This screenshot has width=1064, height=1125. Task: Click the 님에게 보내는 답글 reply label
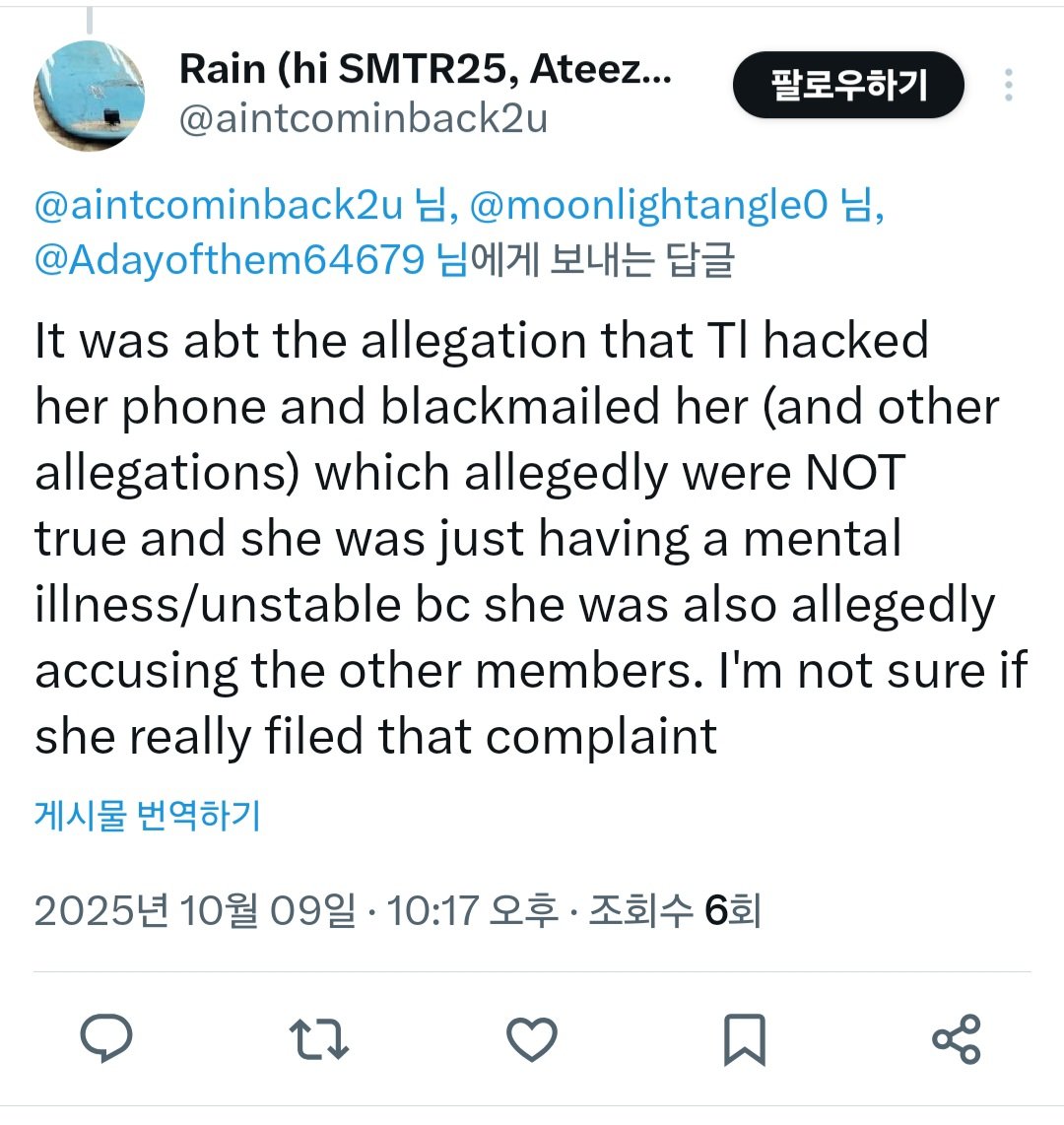[585, 259]
